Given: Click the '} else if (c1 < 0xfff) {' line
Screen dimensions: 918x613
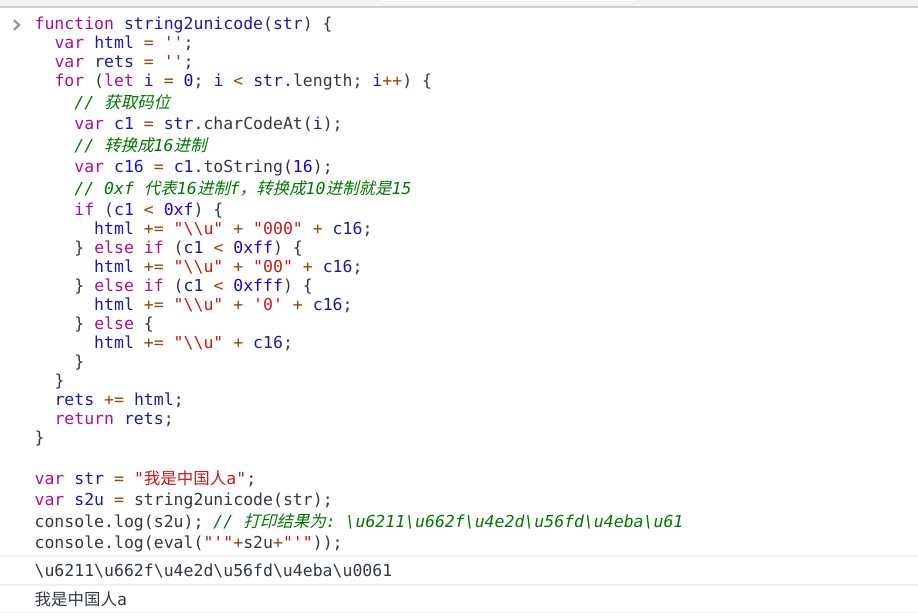Looking at the screenshot, I should pos(193,285).
